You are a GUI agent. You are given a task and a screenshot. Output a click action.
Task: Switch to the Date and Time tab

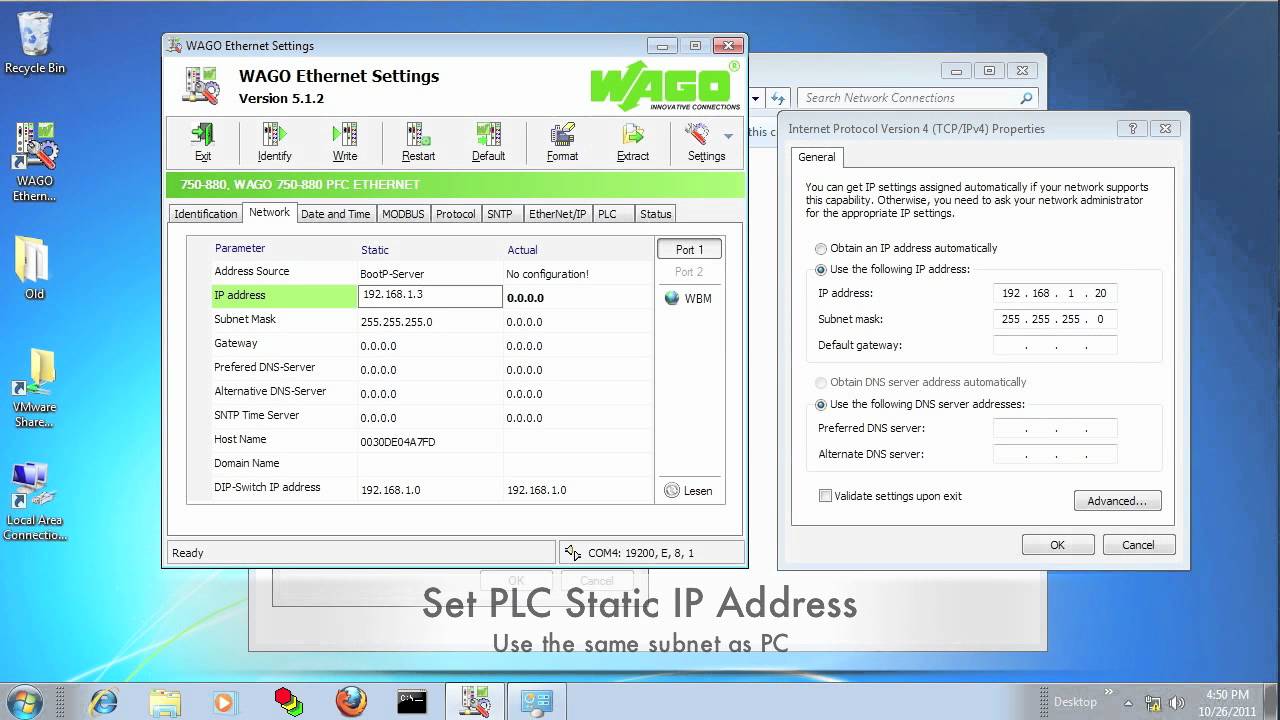[335, 214]
